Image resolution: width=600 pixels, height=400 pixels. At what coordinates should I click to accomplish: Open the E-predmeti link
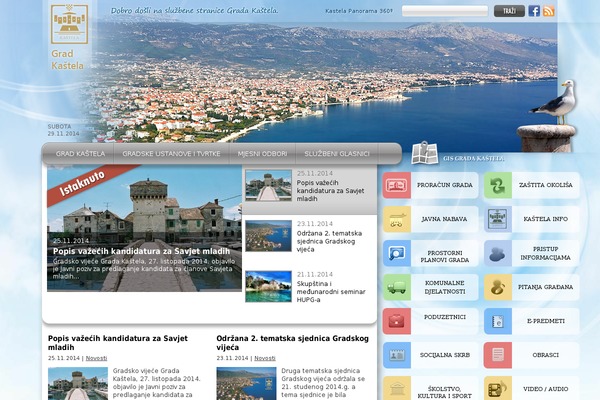tap(546, 321)
